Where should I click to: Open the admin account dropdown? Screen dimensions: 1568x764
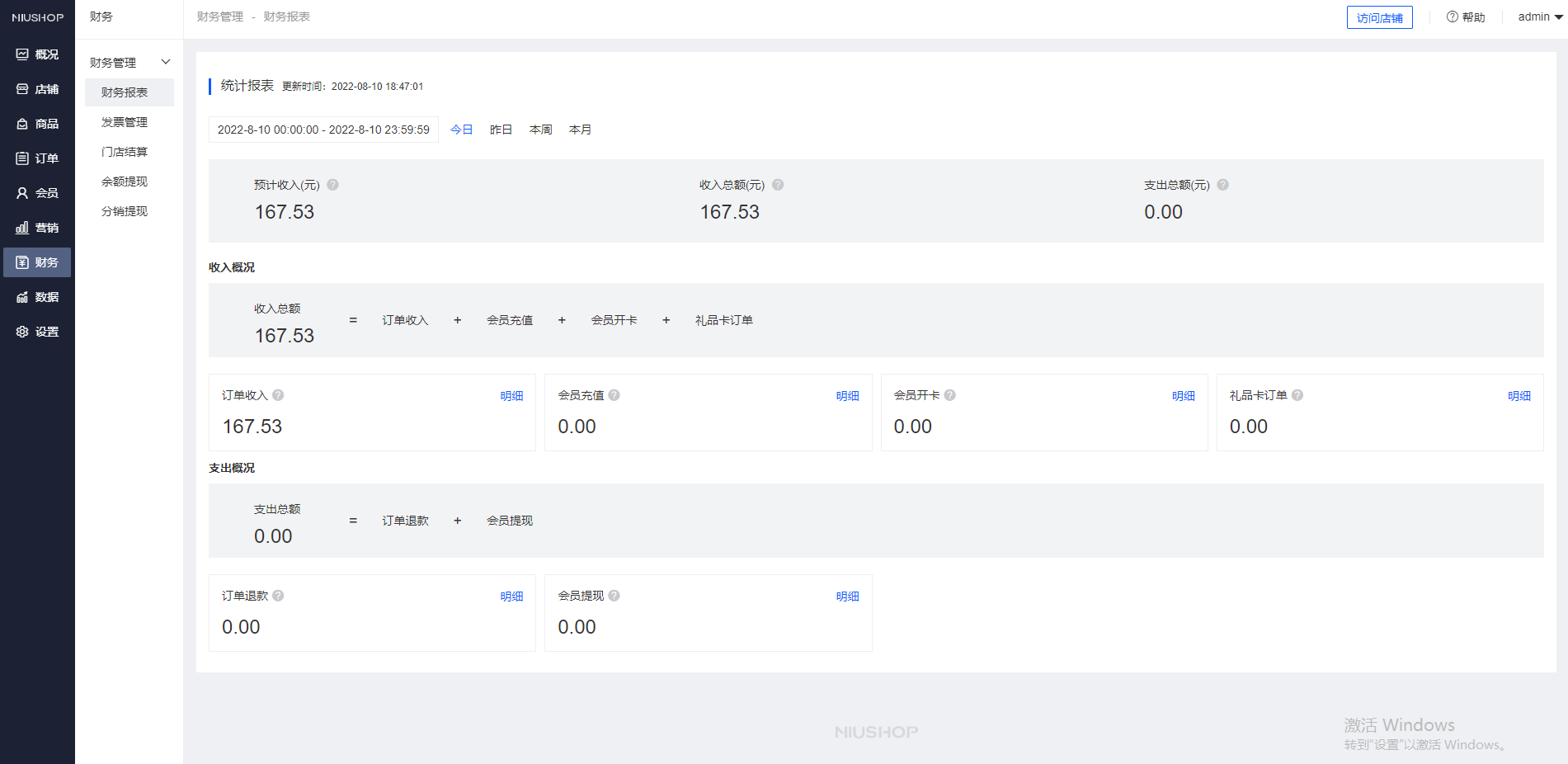[x=1537, y=17]
